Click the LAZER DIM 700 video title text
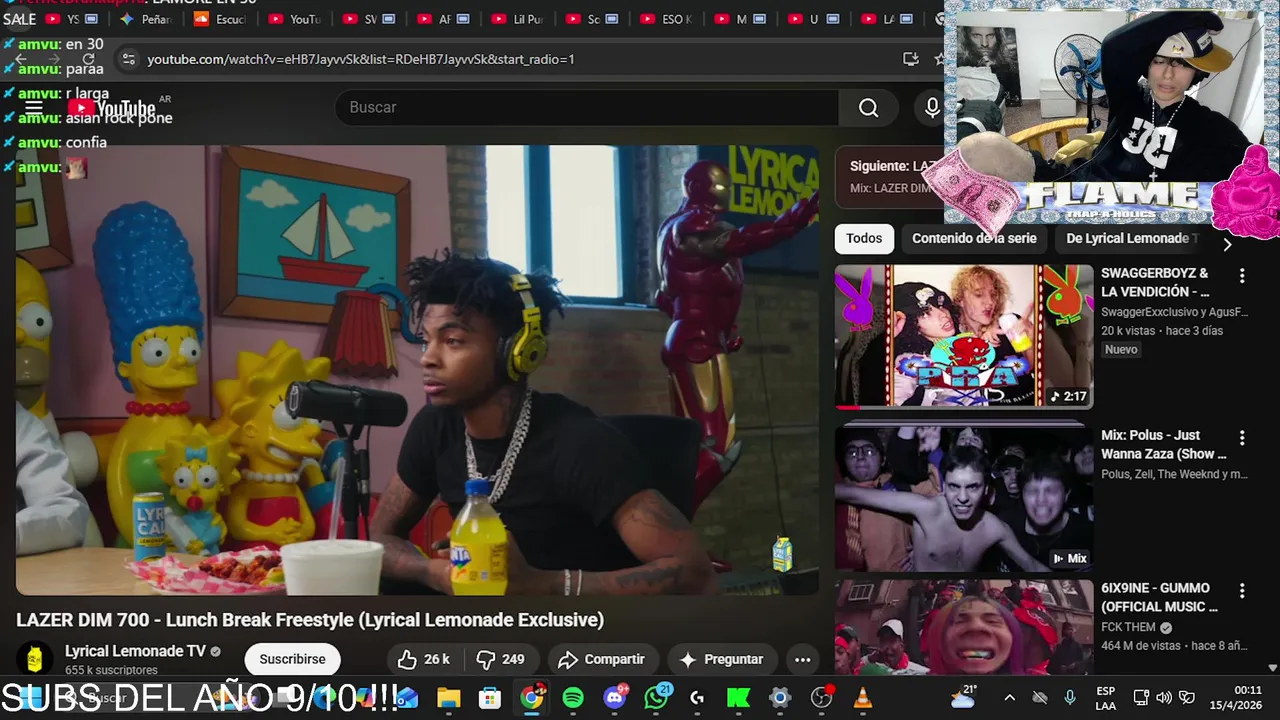Viewport: 1280px width, 720px height. pyautogui.click(x=310, y=620)
